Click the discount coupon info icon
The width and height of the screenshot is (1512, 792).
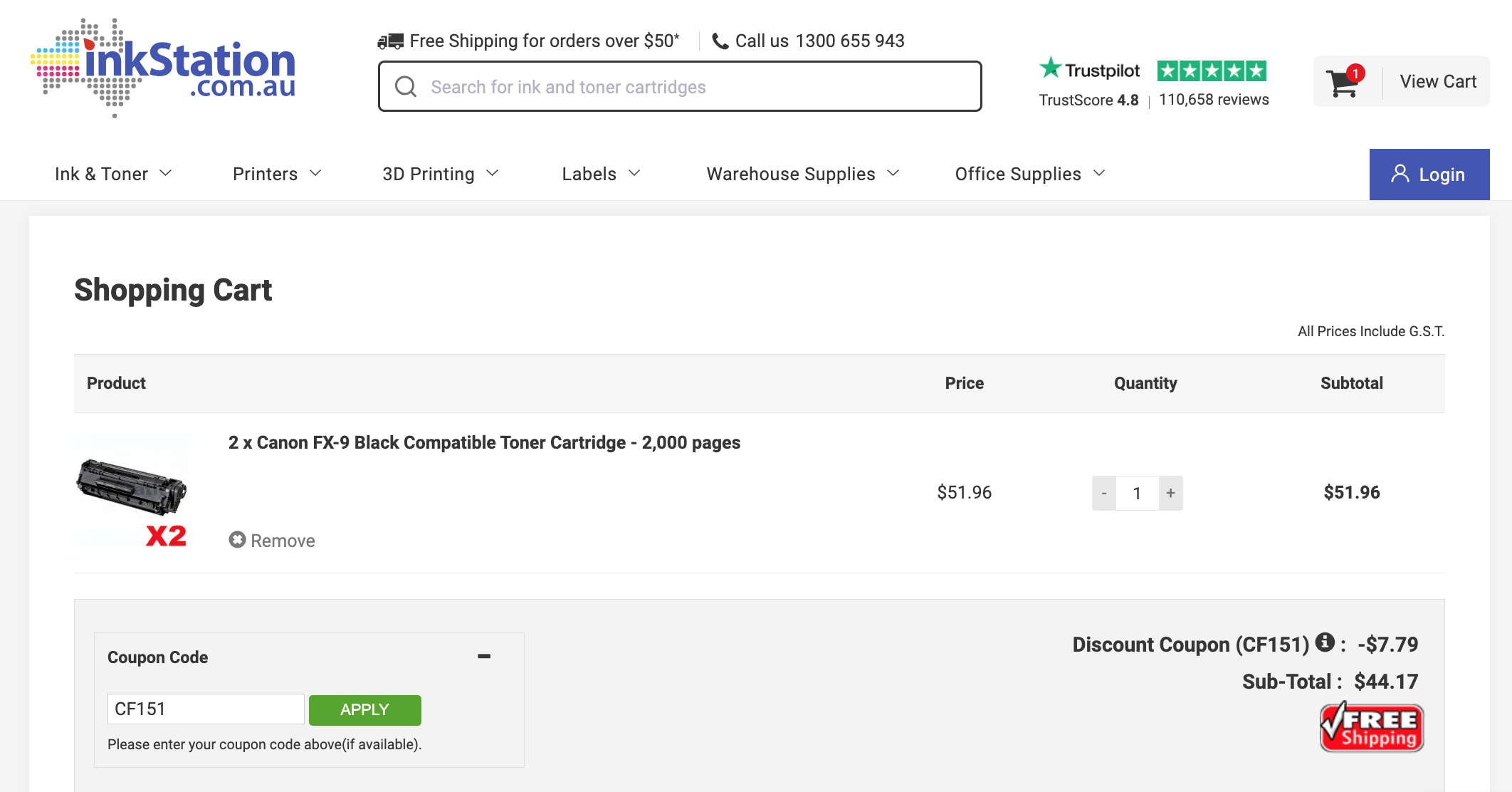click(1324, 642)
